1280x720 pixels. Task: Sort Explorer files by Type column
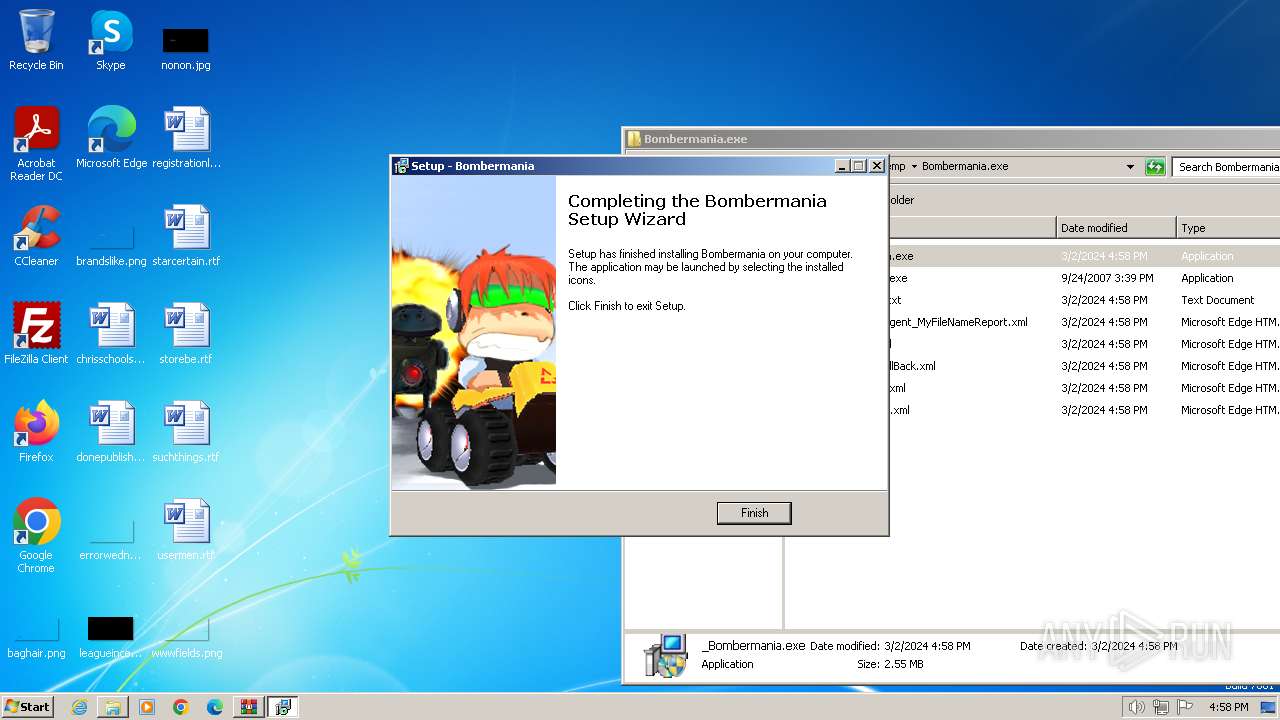pyautogui.click(x=1228, y=228)
